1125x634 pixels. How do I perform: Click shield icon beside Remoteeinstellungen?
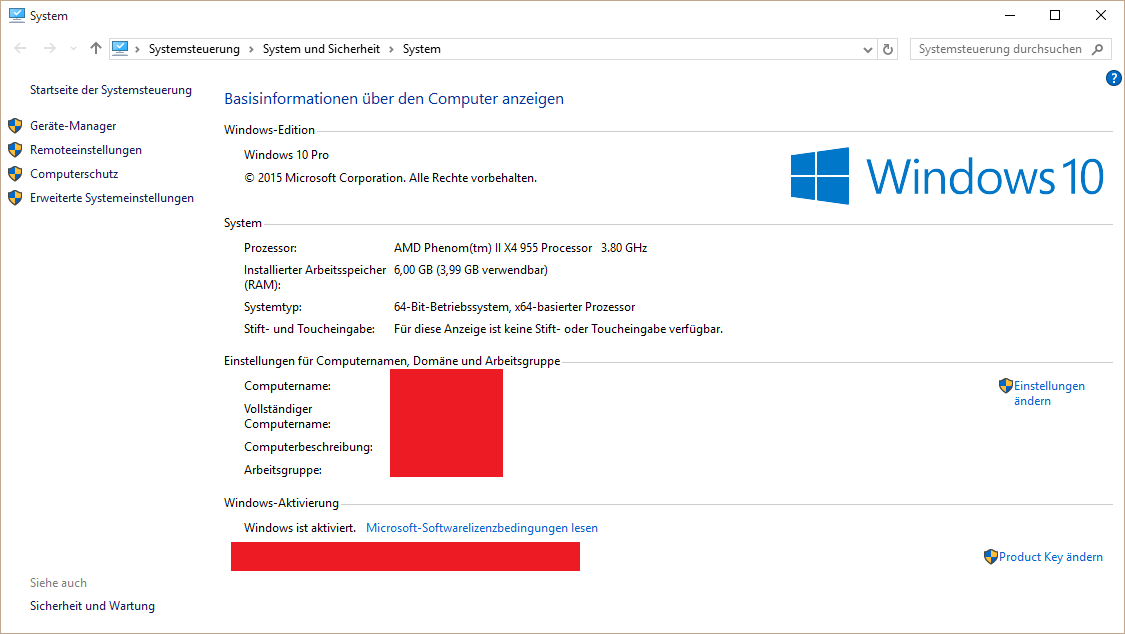(x=15, y=150)
